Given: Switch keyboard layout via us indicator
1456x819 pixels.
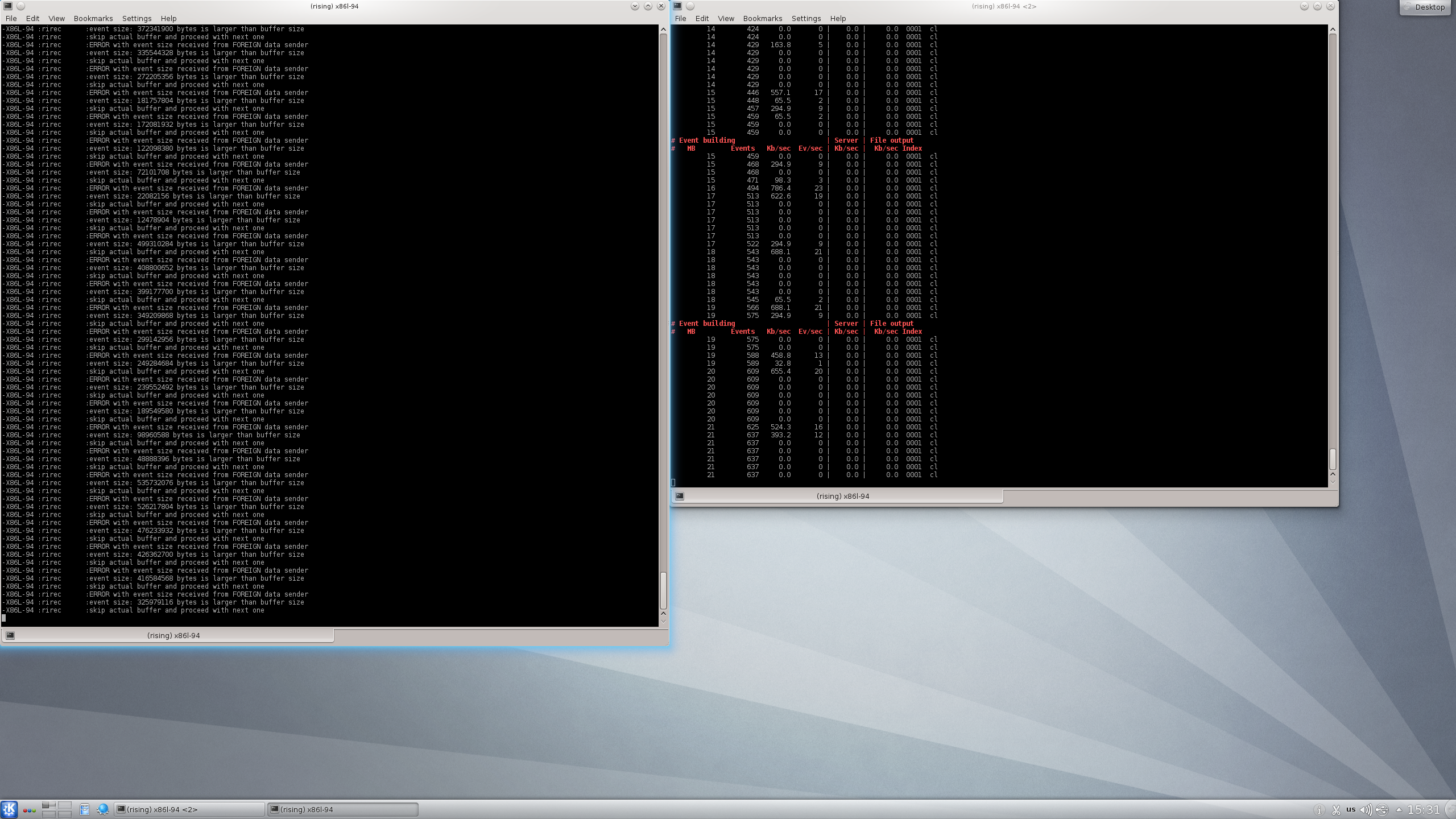Looking at the screenshot, I should 1351,809.
